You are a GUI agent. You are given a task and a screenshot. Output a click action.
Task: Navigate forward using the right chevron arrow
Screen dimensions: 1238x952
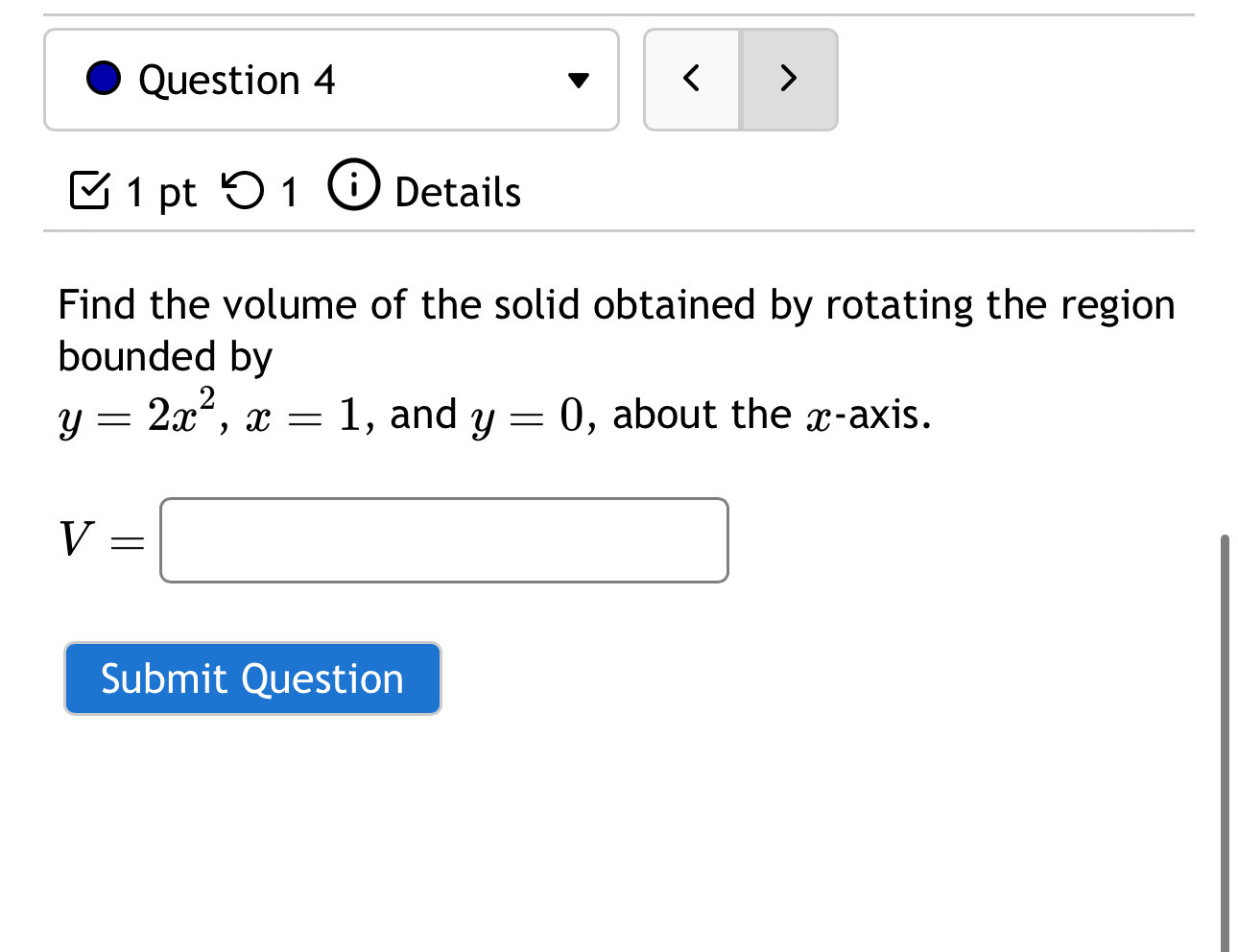coord(787,80)
